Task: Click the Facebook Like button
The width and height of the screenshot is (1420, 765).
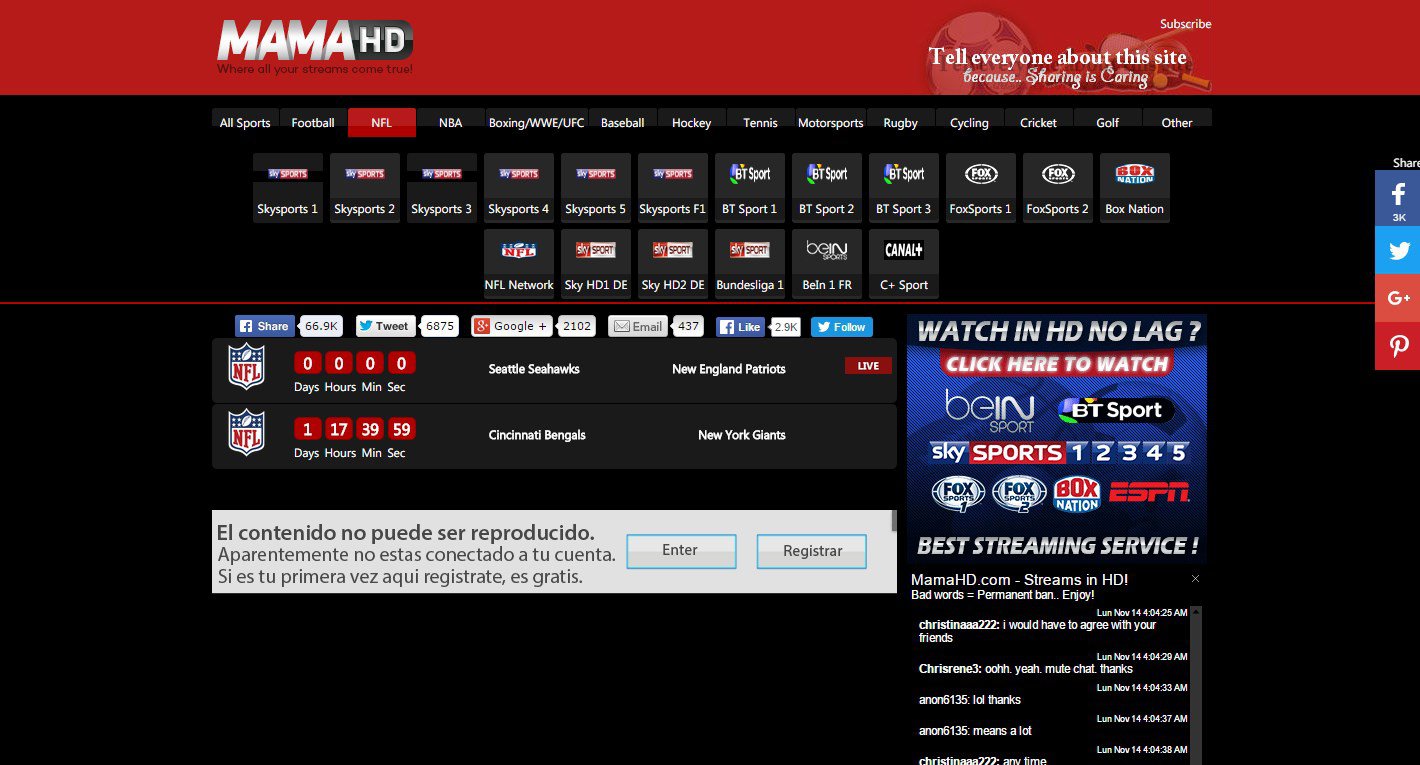Action: pyautogui.click(x=740, y=326)
